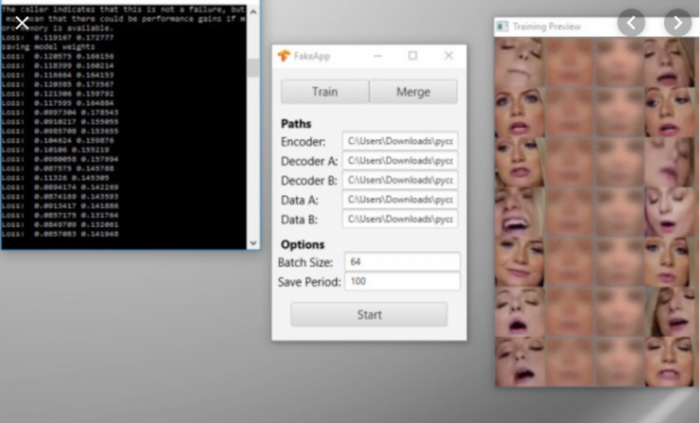Image resolution: width=700 pixels, height=423 pixels.
Task: Click the Encoder path input field
Action: pyautogui.click(x=399, y=141)
